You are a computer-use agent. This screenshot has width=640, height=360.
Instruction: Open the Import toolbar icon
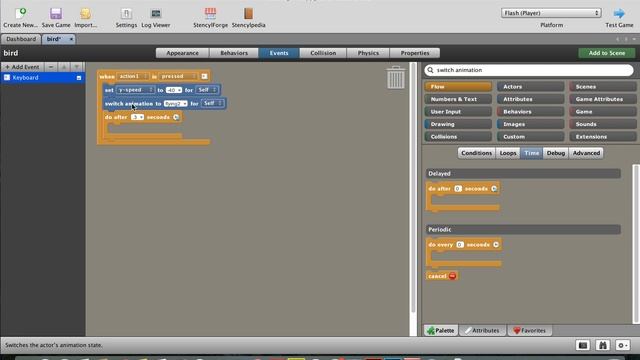coord(85,13)
